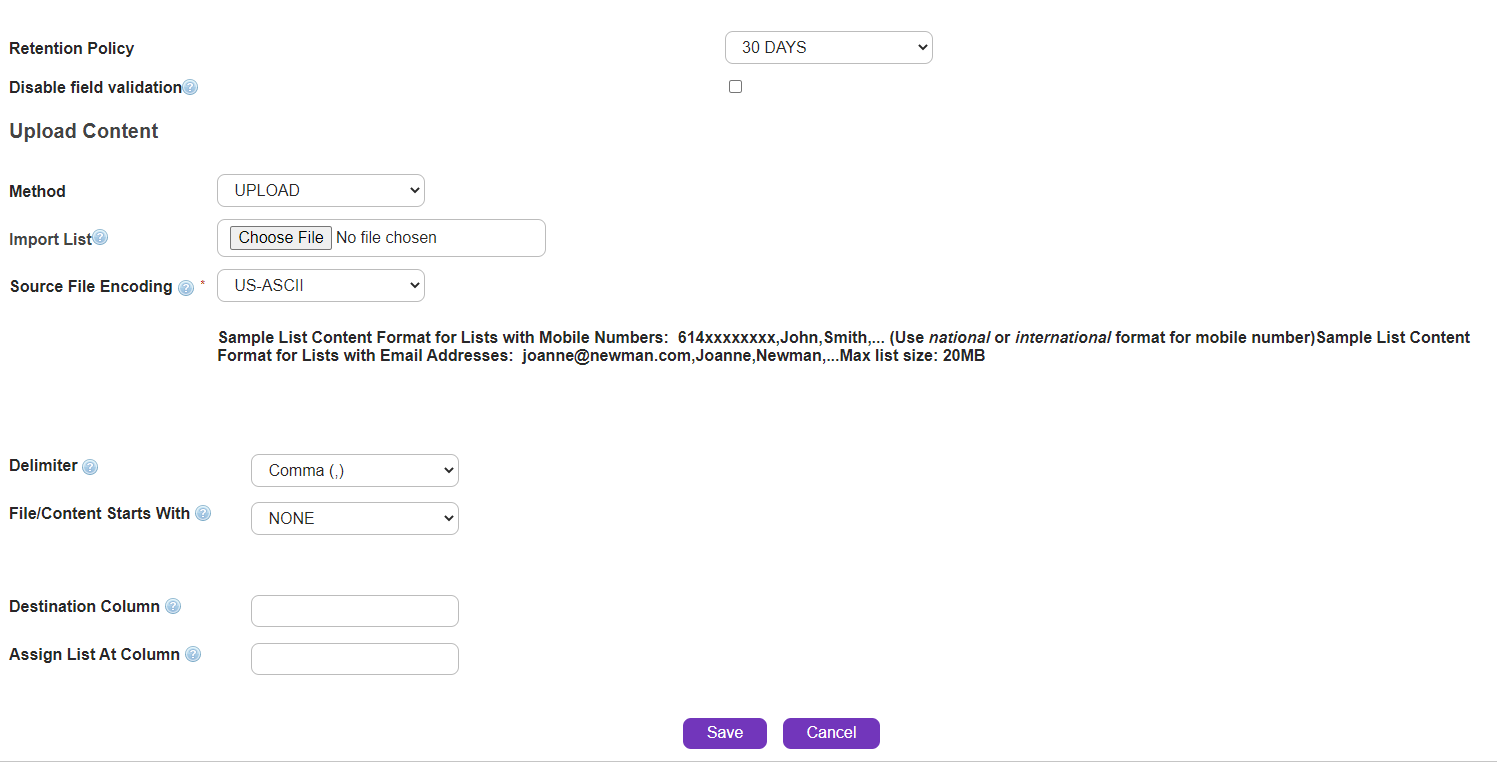This screenshot has height=762, width=1497.
Task: Show help for File/Content Starts With
Action: (x=203, y=514)
